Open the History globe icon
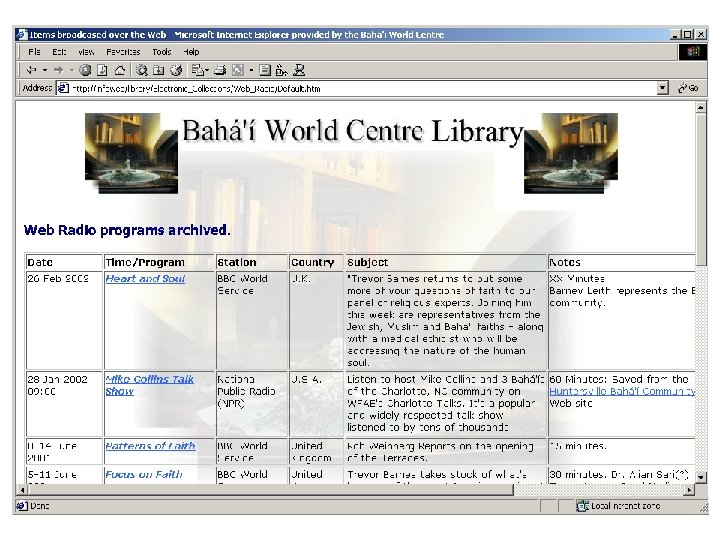This screenshot has width=720, height=540. click(x=176, y=70)
